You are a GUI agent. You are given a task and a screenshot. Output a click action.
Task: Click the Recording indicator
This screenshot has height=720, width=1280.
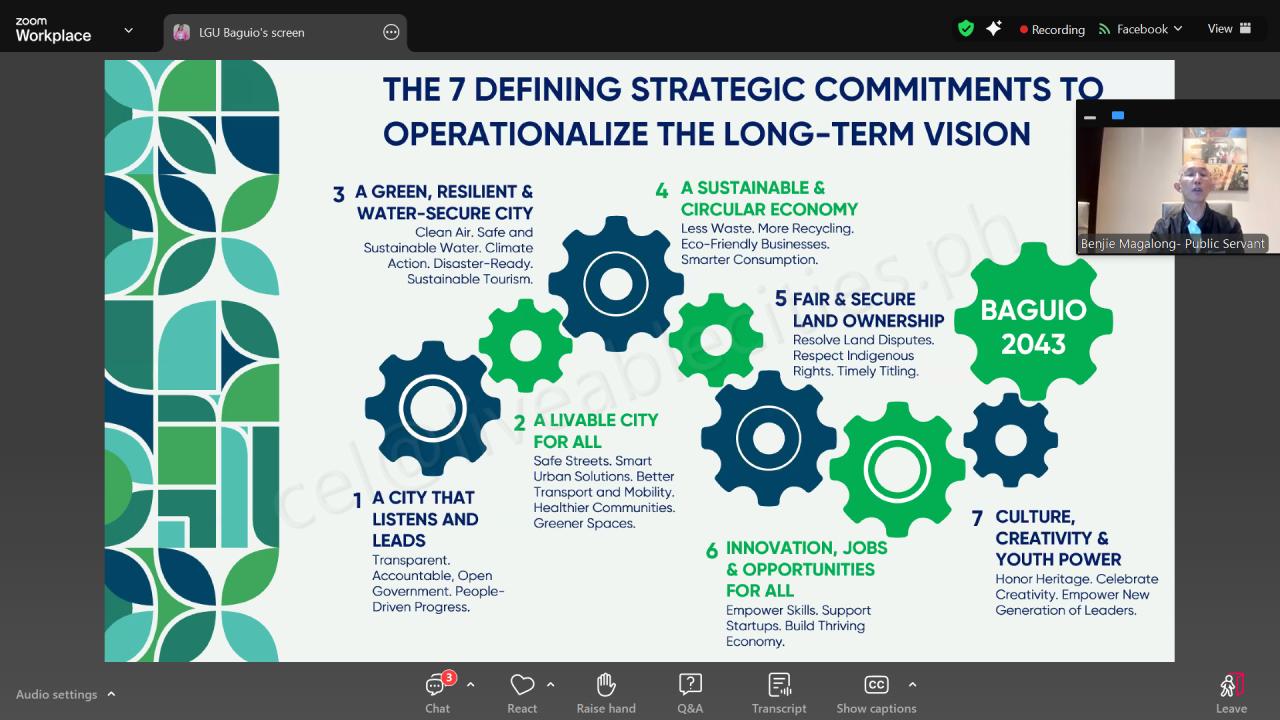pyautogui.click(x=1052, y=30)
